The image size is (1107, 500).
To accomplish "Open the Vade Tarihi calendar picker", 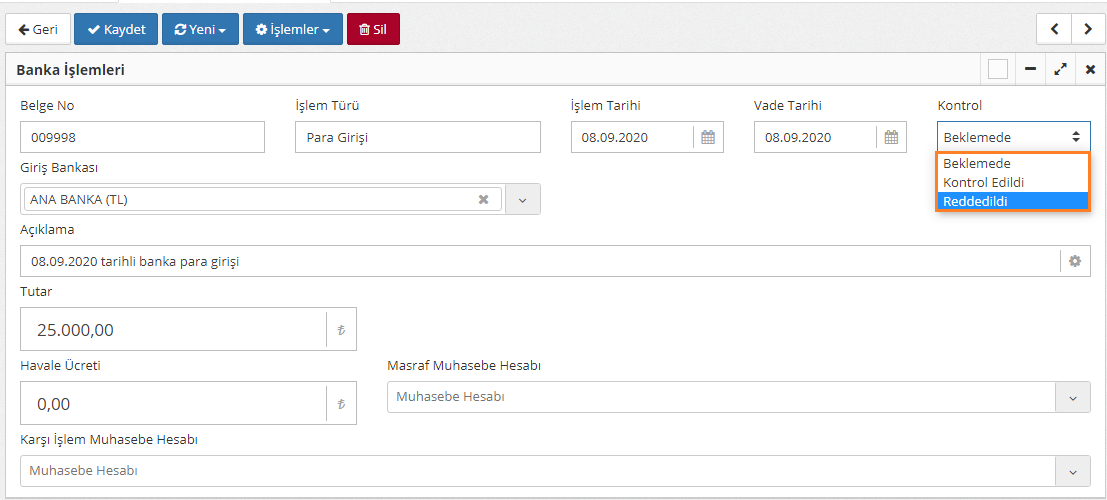I will 891,138.
